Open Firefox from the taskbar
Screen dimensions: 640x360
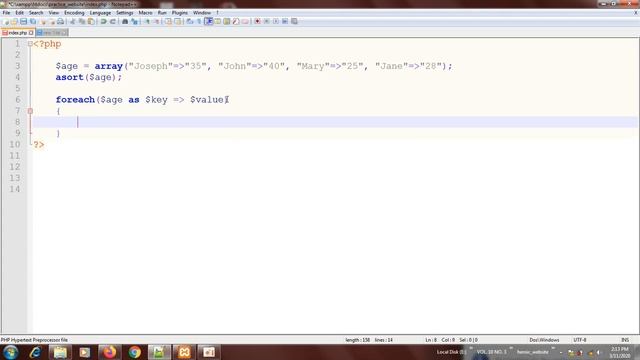[109, 352]
